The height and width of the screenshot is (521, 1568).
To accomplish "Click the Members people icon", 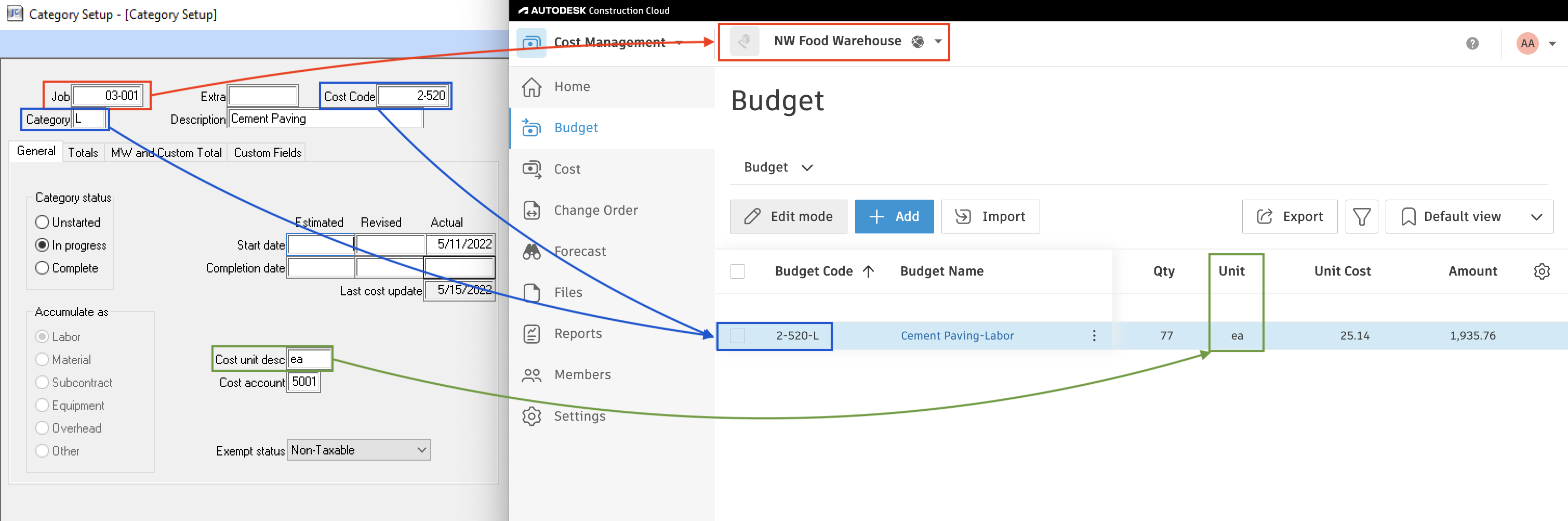I will (x=531, y=375).
